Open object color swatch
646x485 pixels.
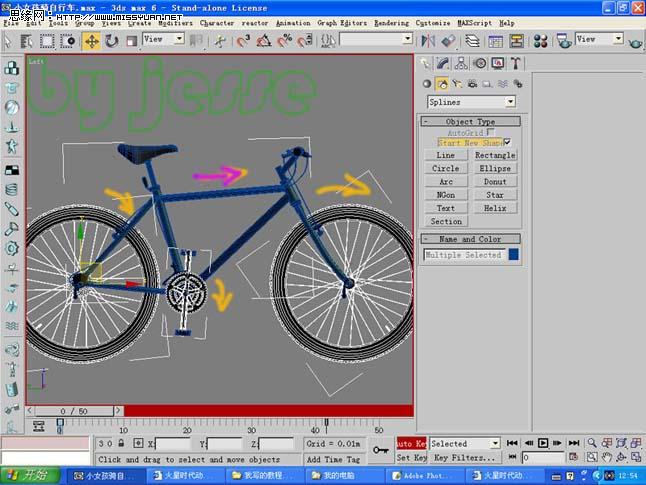tap(513, 254)
